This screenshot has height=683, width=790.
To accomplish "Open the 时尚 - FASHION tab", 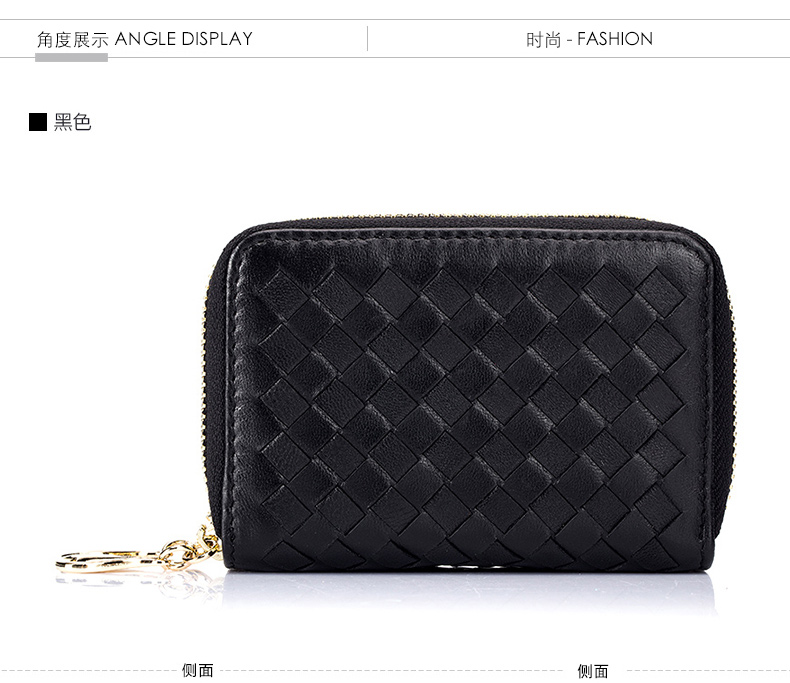I will 589,39.
